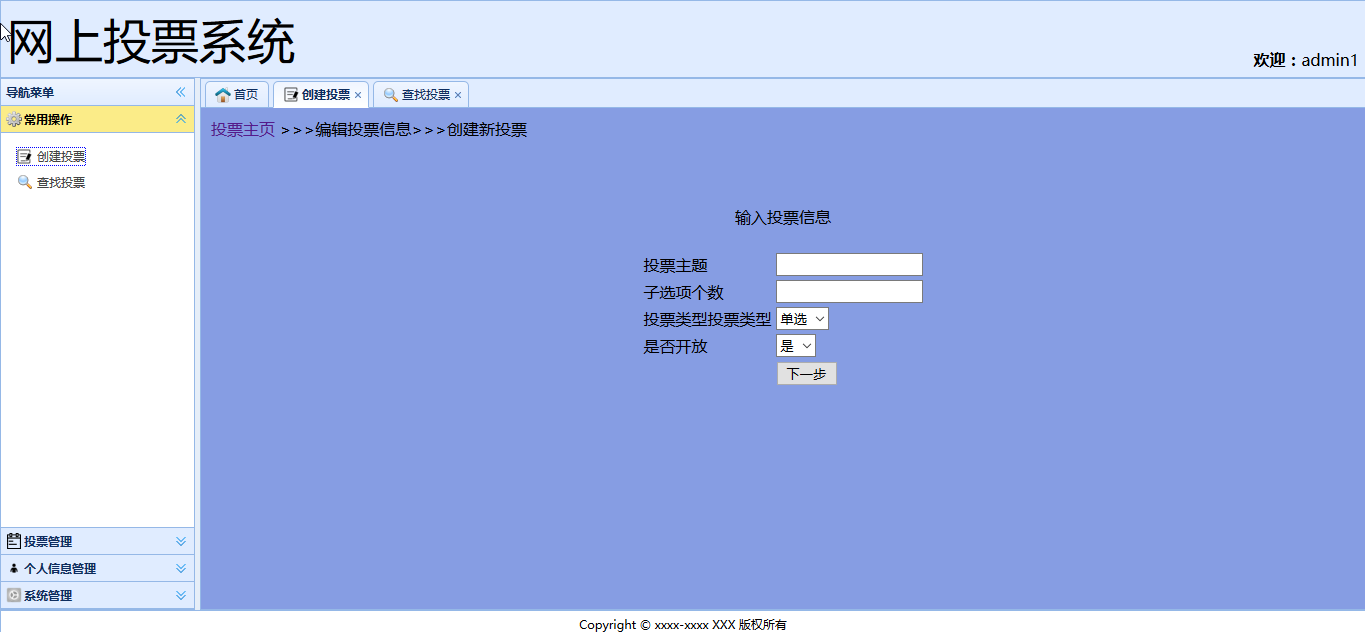Click the 系统管理 icon
This screenshot has width=1365, height=632.
(14, 595)
